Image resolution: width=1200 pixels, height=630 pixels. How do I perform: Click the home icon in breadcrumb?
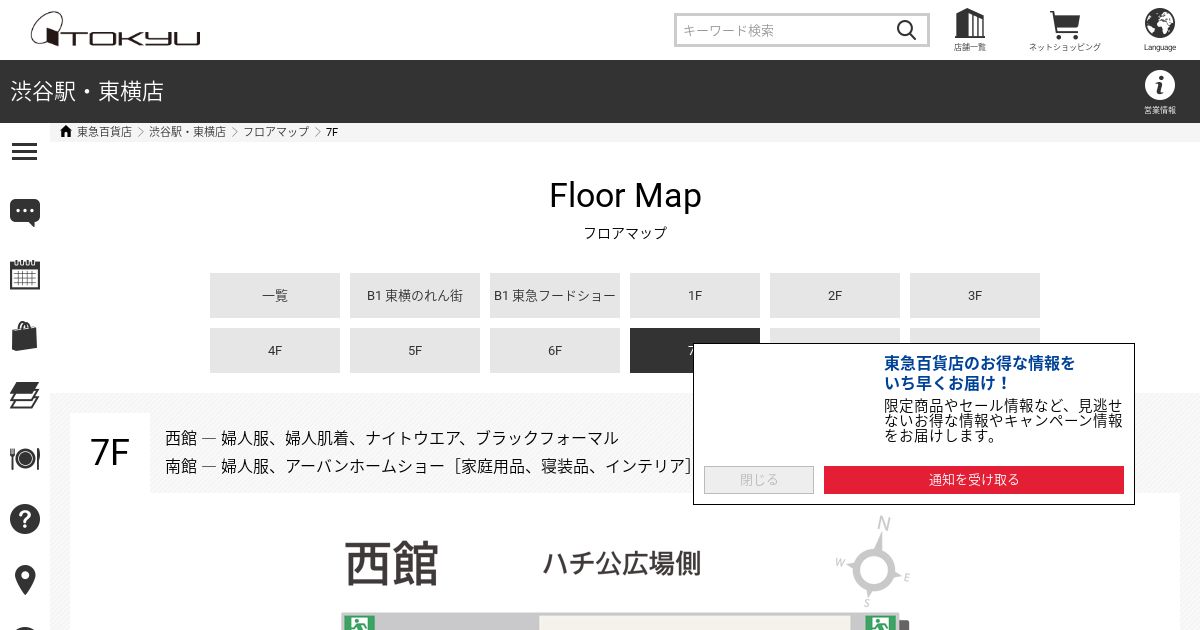click(x=66, y=131)
